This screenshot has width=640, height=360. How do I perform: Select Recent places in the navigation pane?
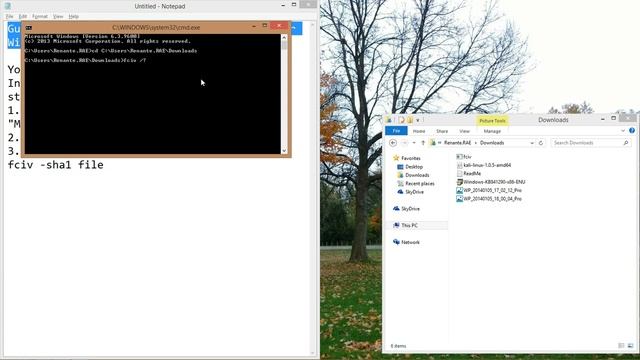pos(420,184)
